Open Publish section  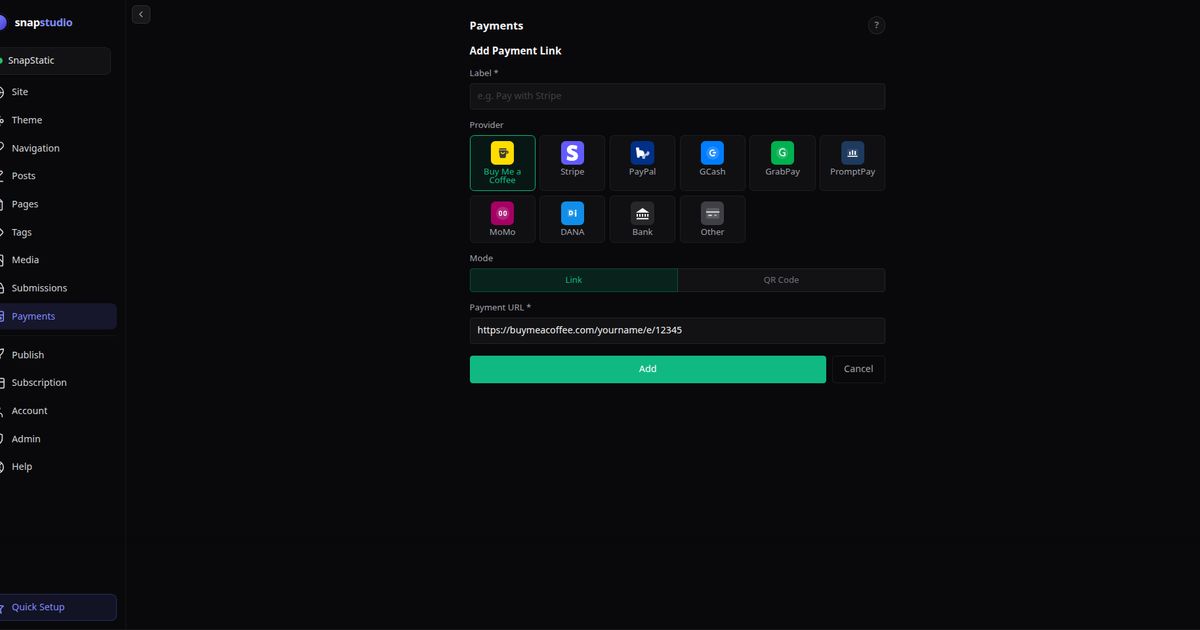tap(58, 355)
